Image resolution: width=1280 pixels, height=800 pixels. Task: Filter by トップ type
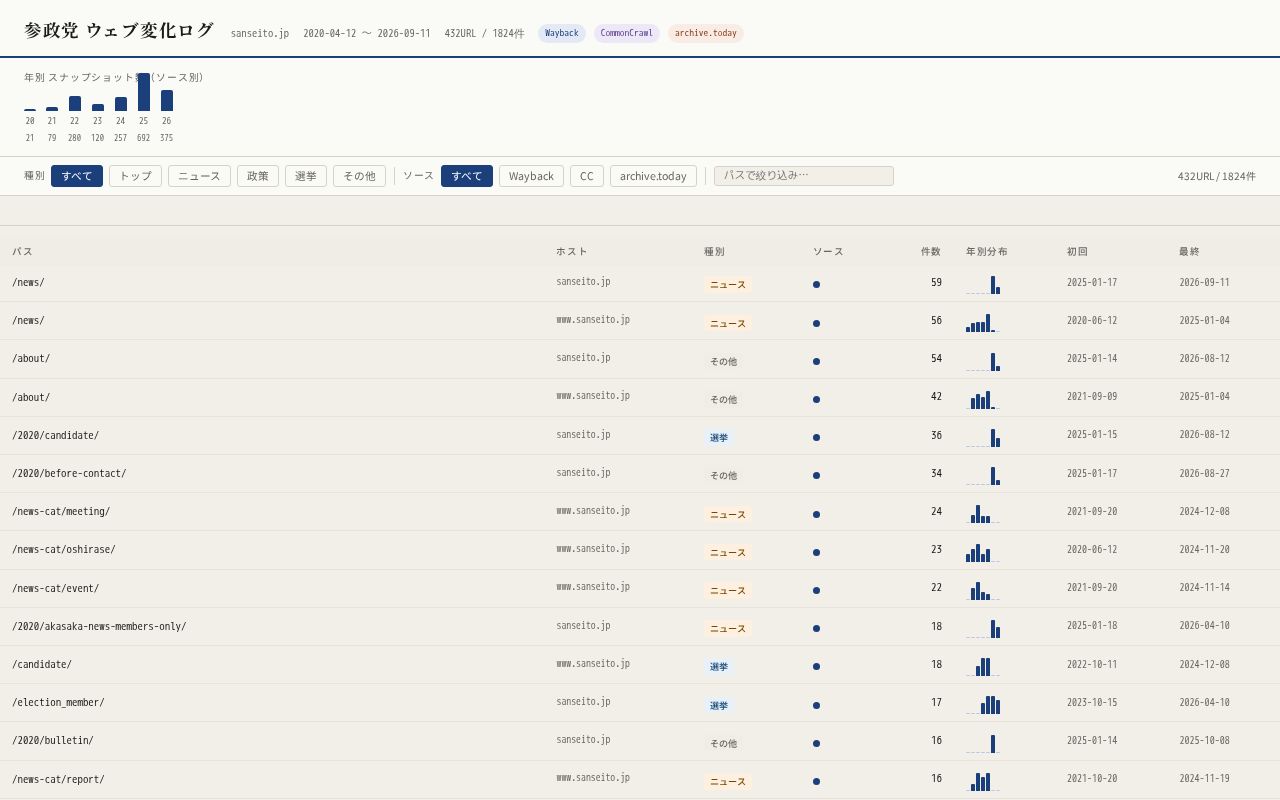pyautogui.click(x=135, y=176)
